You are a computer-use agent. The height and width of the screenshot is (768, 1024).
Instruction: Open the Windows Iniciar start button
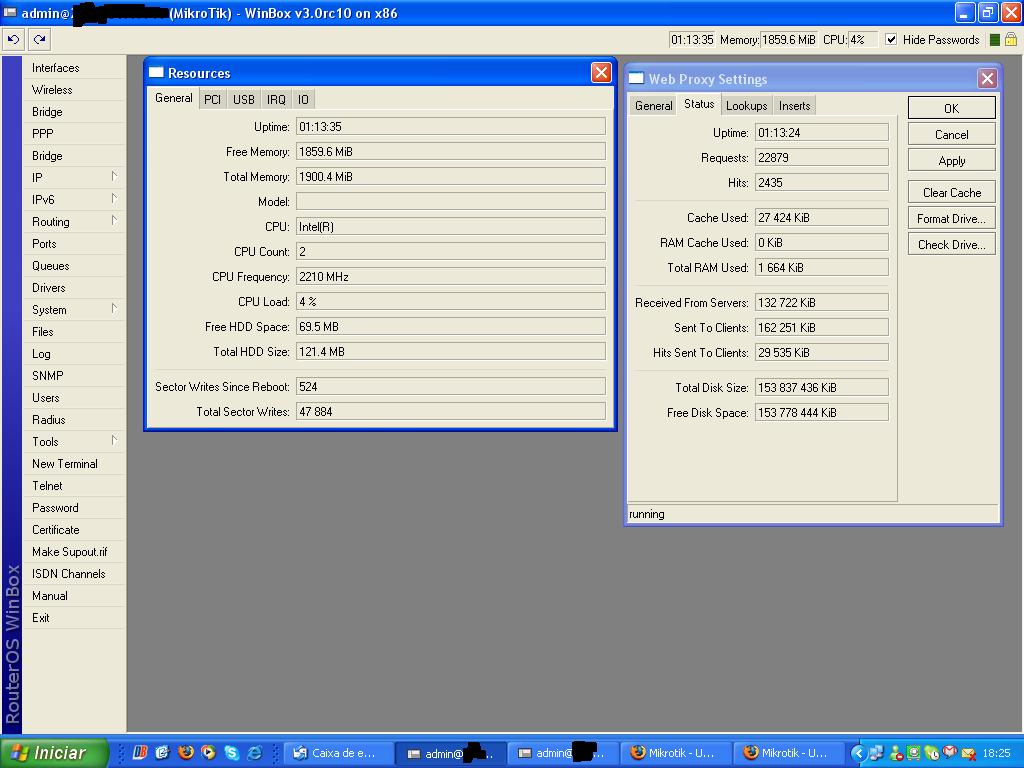(x=54, y=753)
